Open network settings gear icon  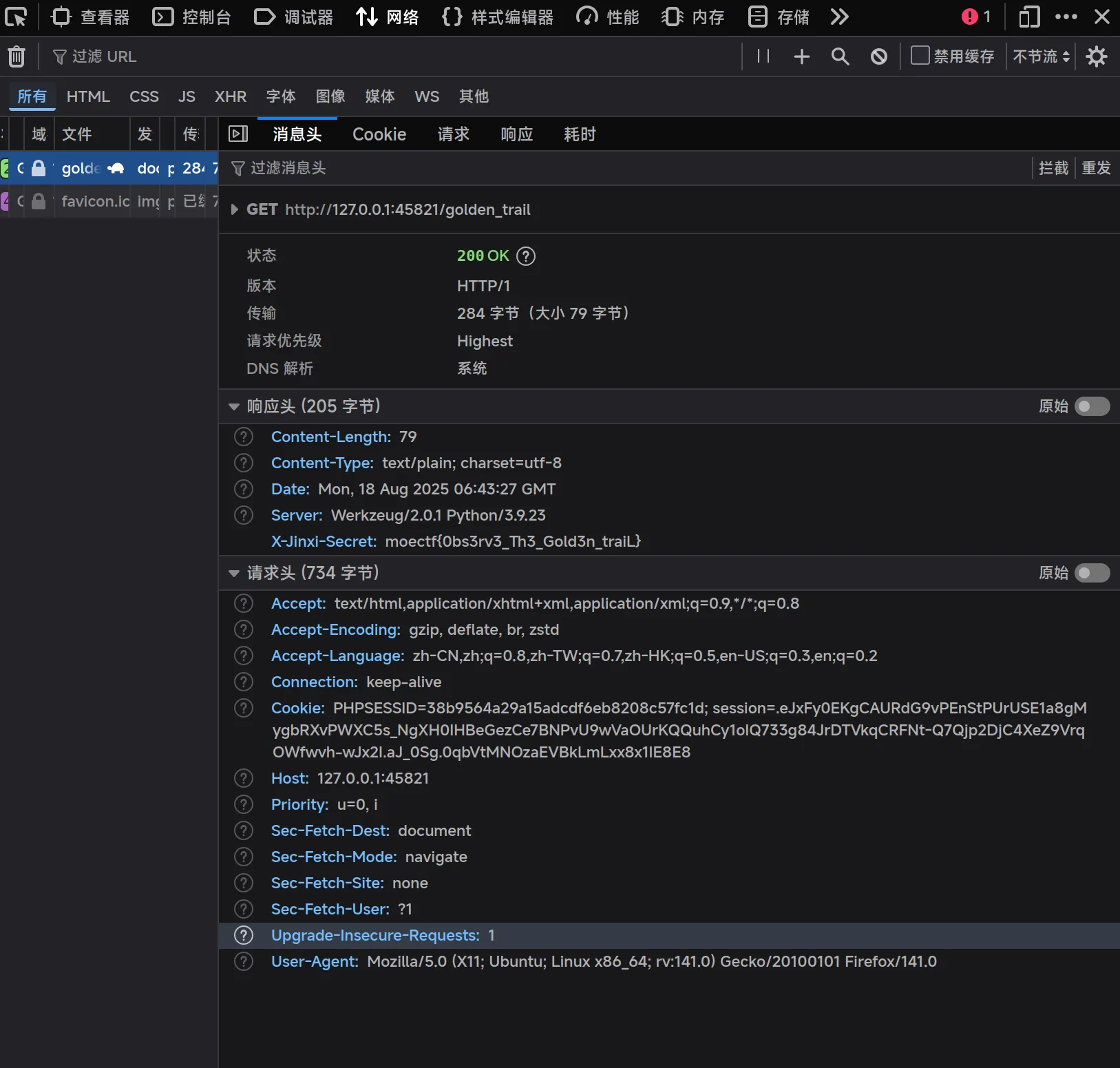1096,56
